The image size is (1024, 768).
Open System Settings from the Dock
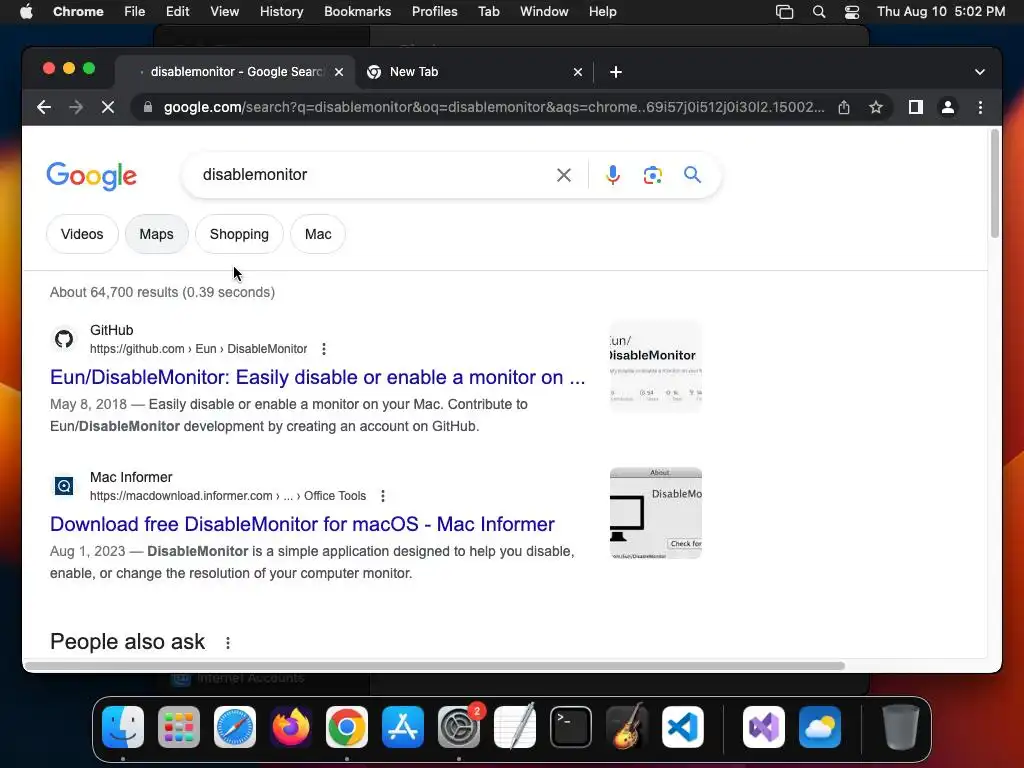[x=459, y=727]
